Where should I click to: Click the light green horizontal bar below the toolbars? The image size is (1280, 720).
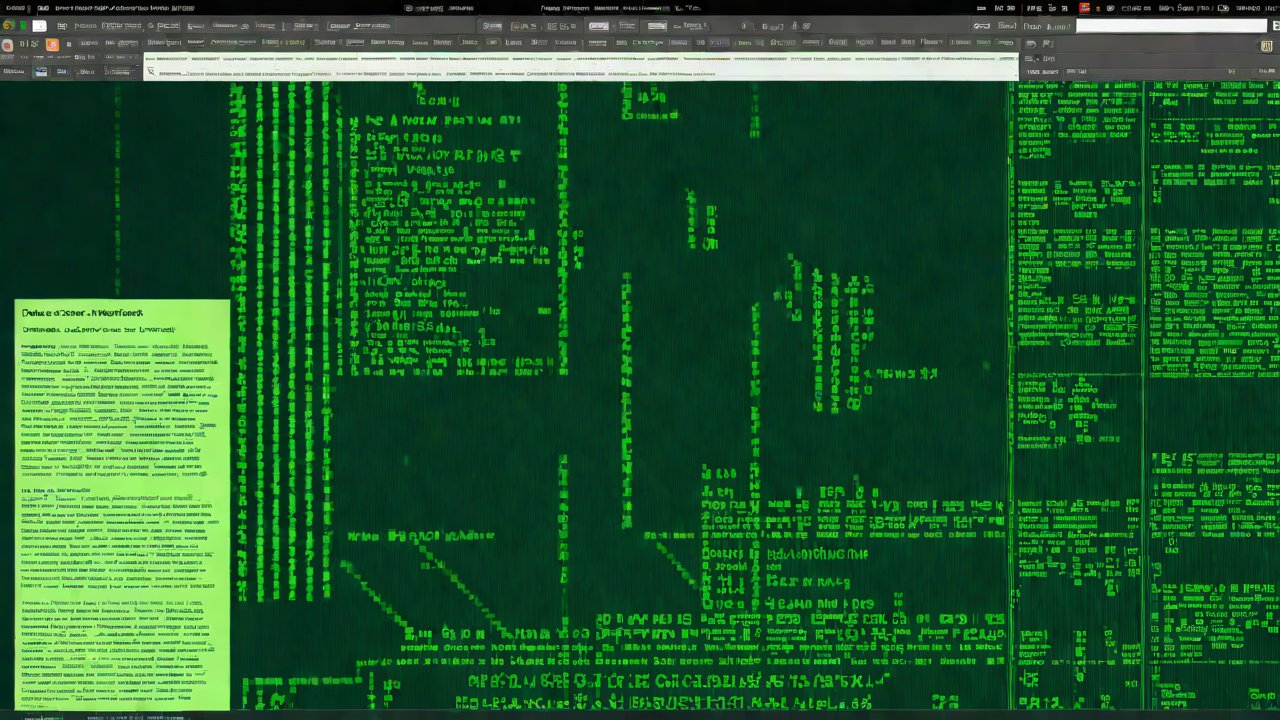(580, 66)
